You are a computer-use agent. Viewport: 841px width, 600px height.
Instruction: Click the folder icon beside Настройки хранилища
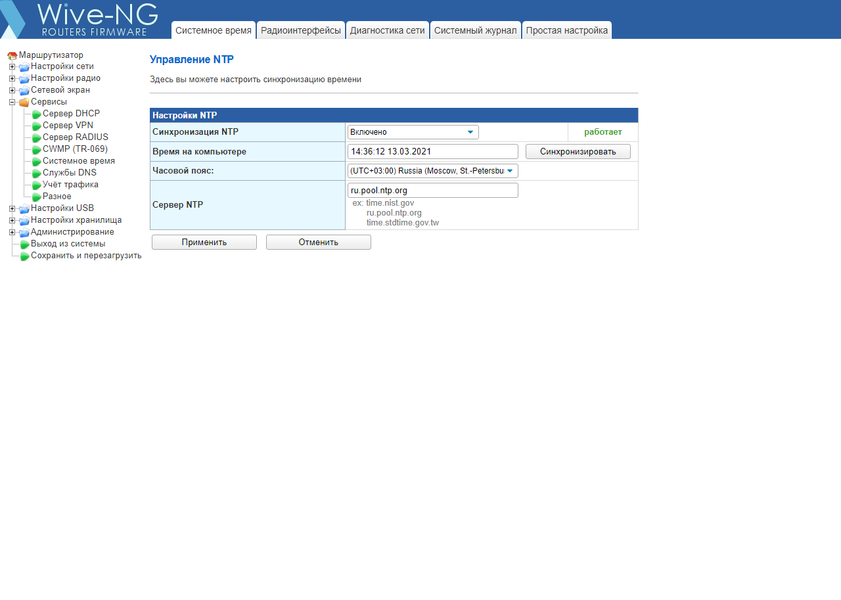[x=24, y=220]
